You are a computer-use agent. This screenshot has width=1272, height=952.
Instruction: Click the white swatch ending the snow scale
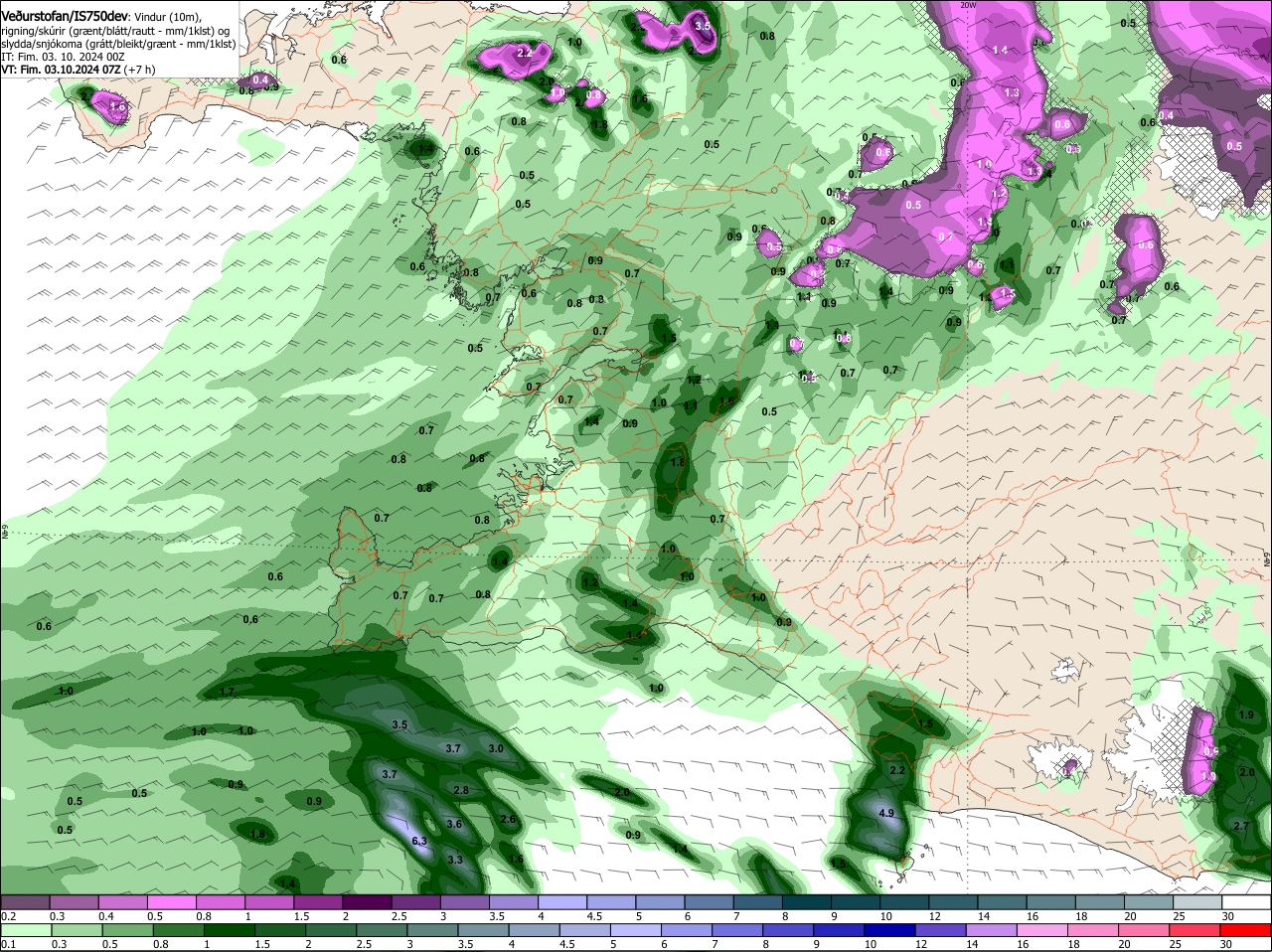pyautogui.click(x=1249, y=901)
